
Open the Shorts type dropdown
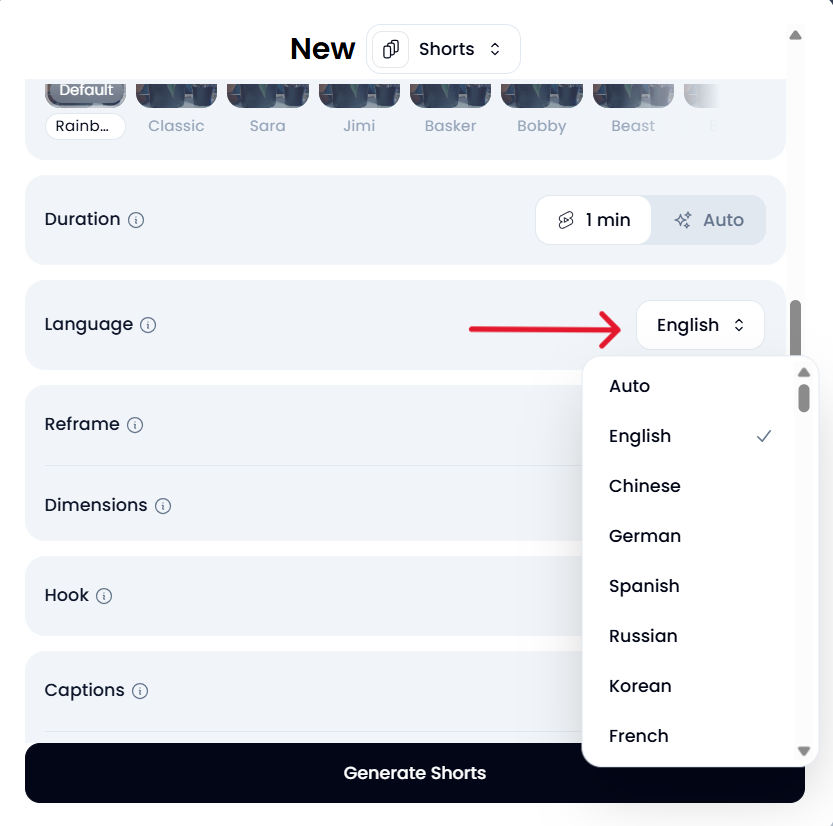pyautogui.click(x=444, y=49)
